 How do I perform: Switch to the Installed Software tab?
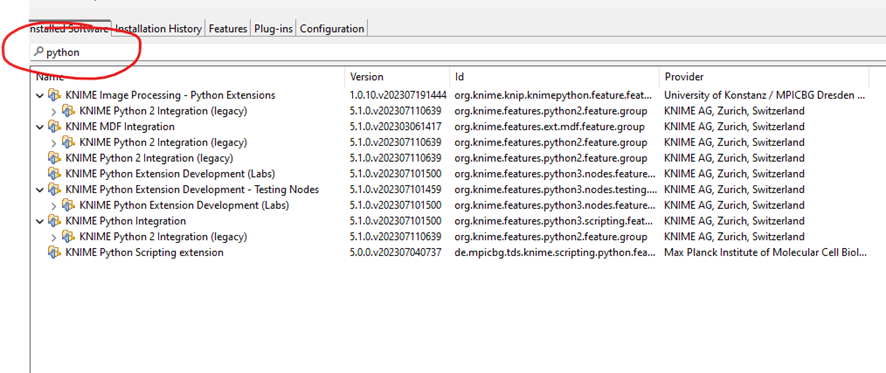click(70, 28)
